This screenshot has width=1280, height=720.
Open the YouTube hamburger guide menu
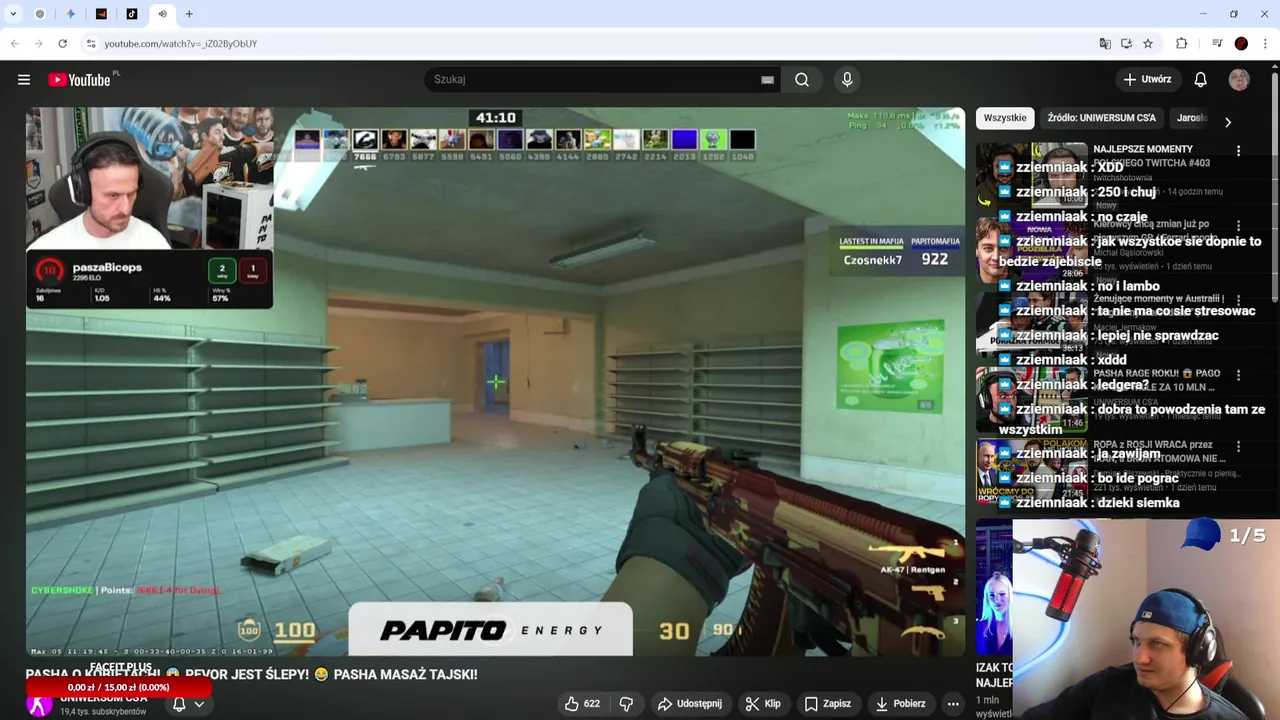point(24,80)
